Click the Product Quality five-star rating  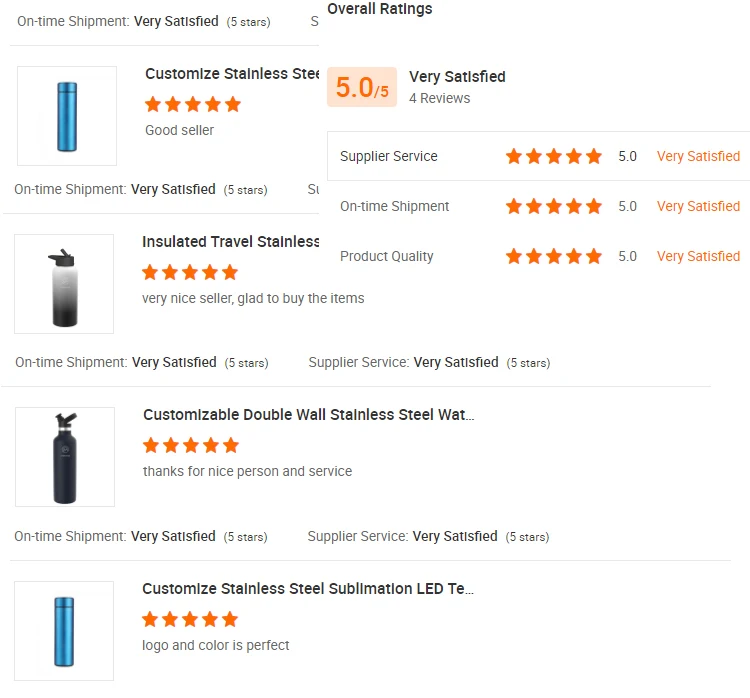[553, 256]
